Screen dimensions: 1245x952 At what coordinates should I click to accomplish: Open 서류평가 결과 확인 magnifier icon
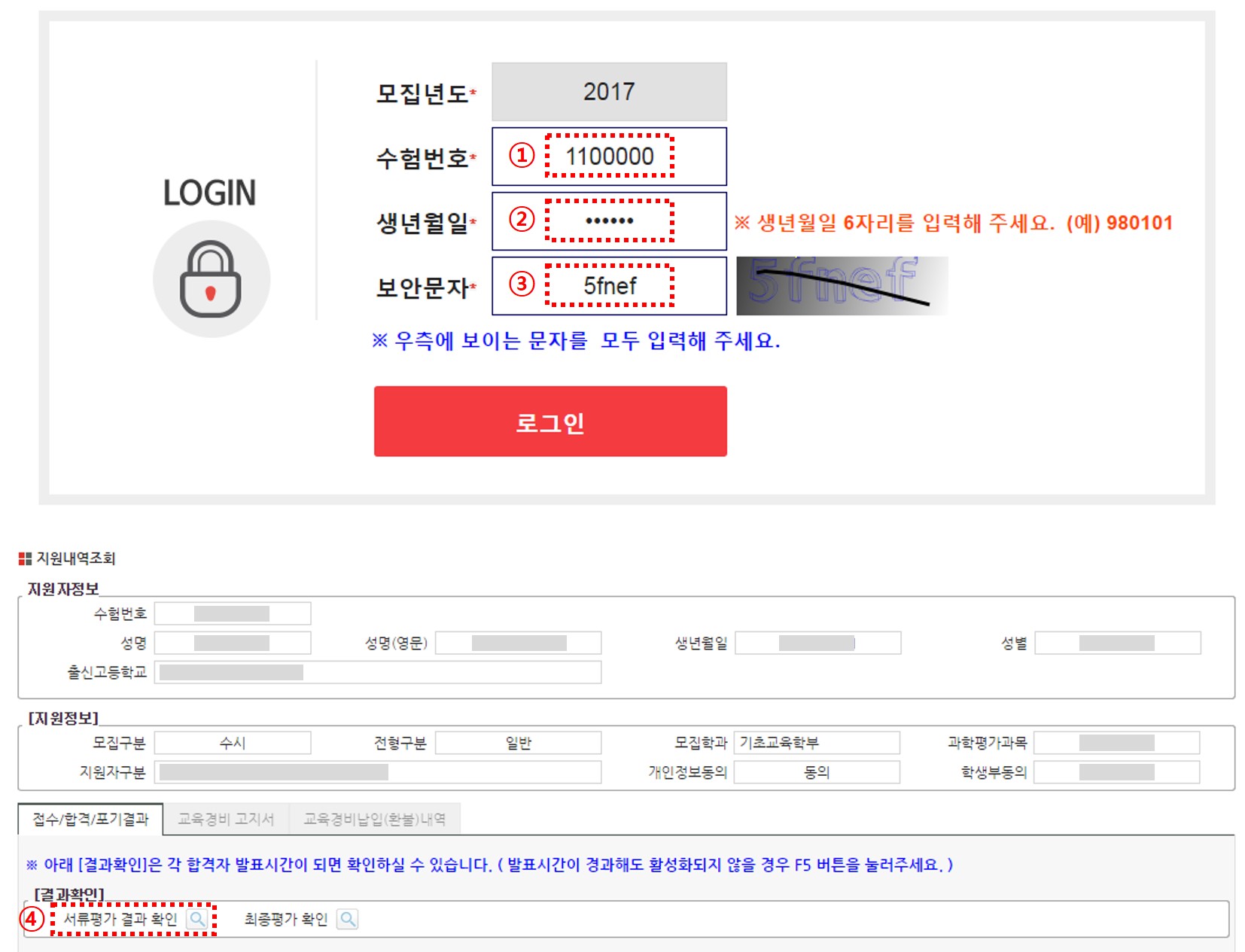coord(197,919)
